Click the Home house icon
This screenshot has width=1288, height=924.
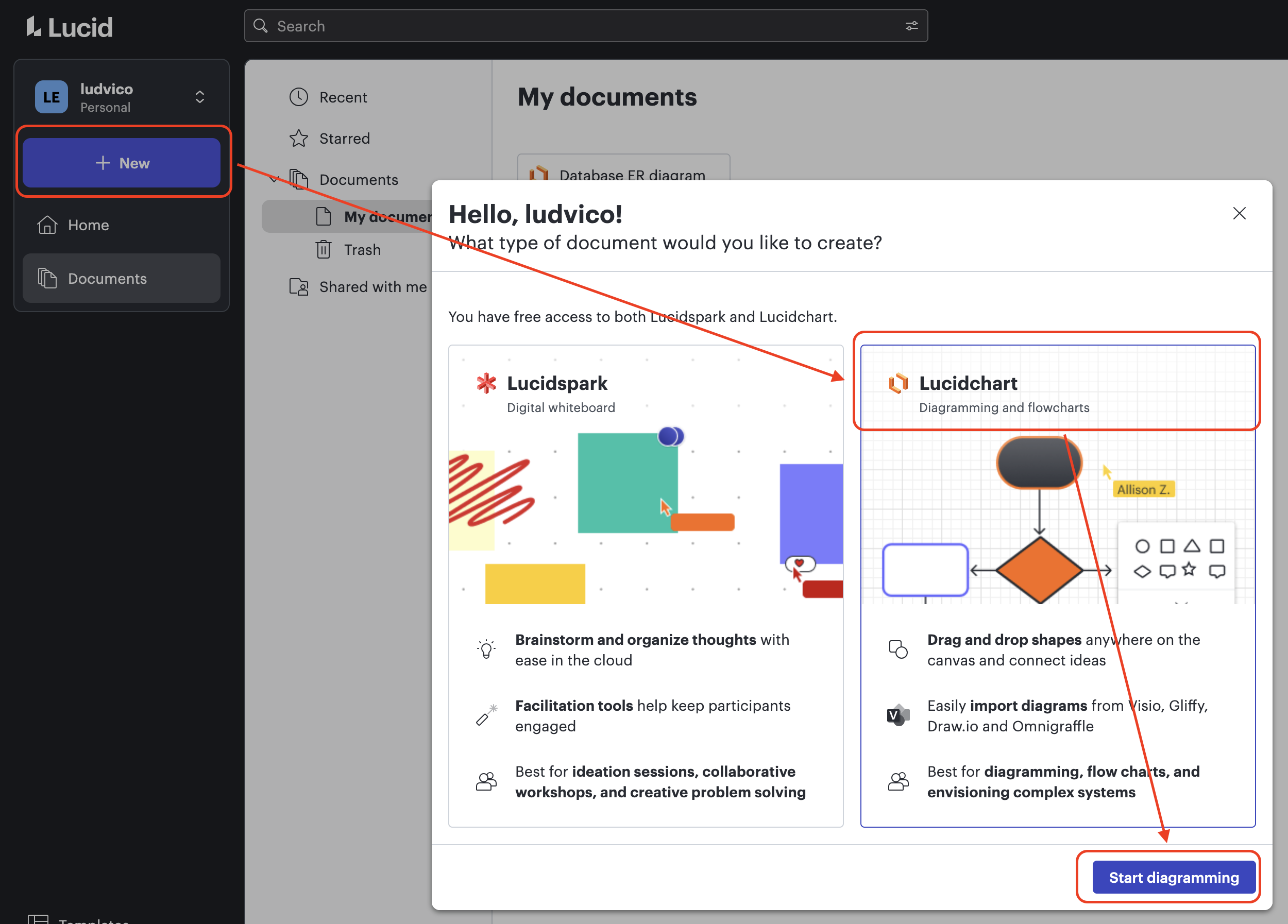click(47, 225)
